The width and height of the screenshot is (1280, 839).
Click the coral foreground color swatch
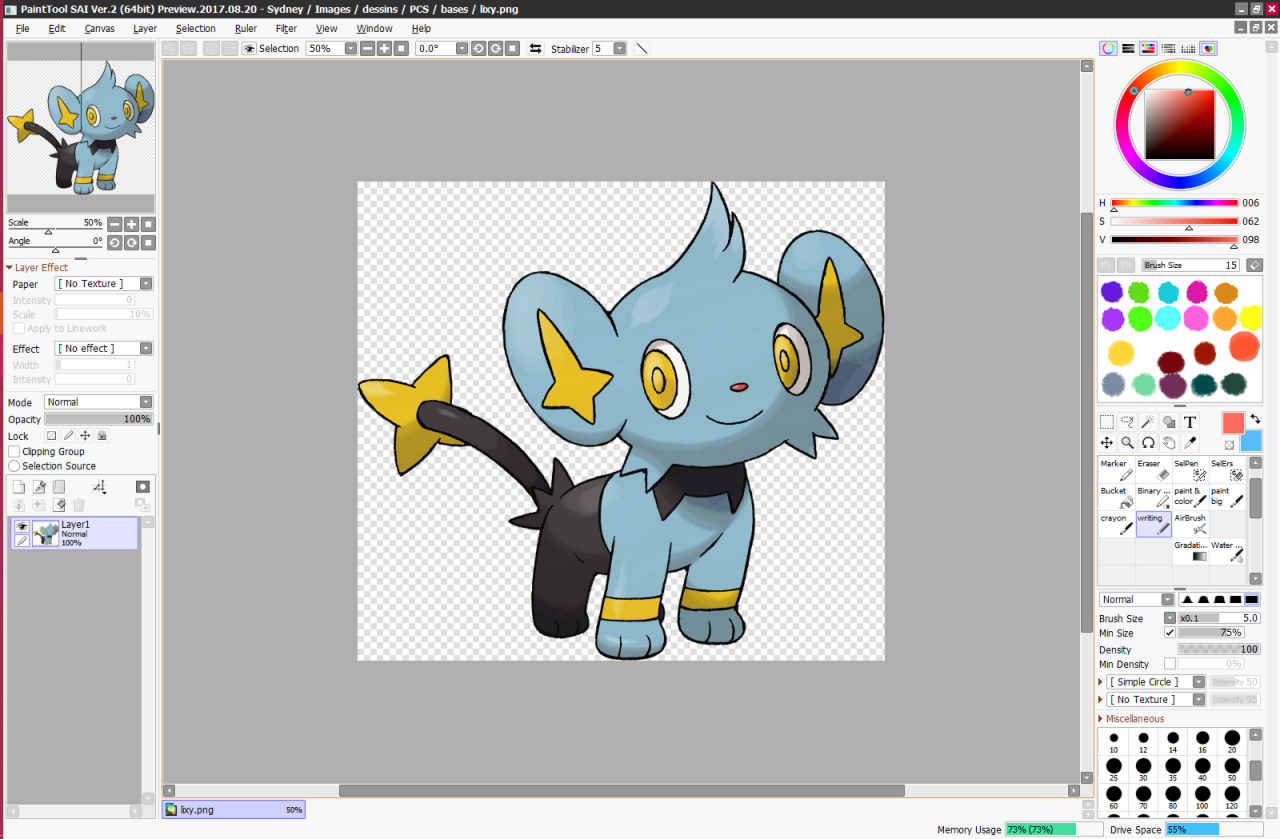(x=1233, y=423)
